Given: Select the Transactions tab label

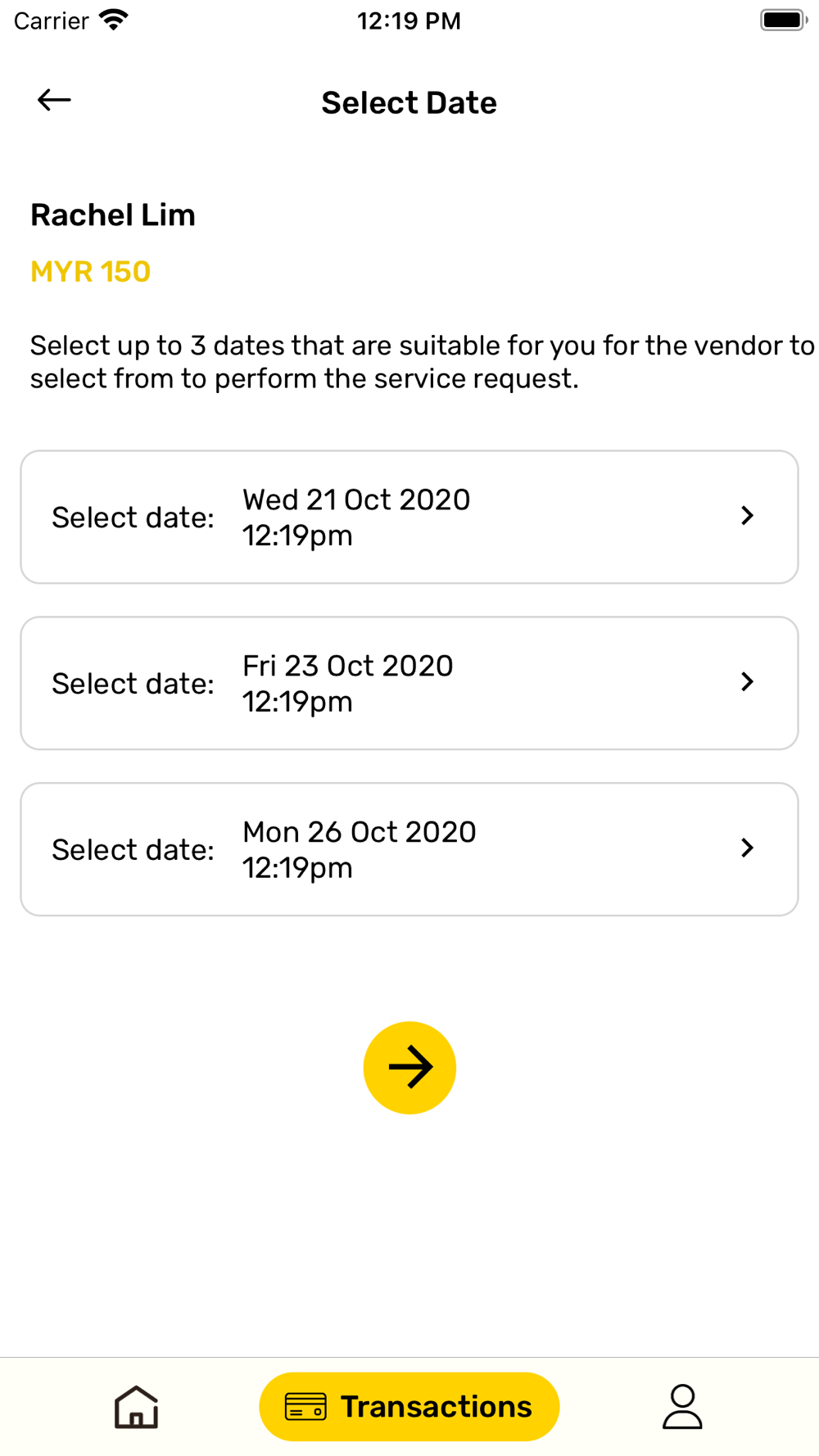Looking at the screenshot, I should coord(436,1407).
